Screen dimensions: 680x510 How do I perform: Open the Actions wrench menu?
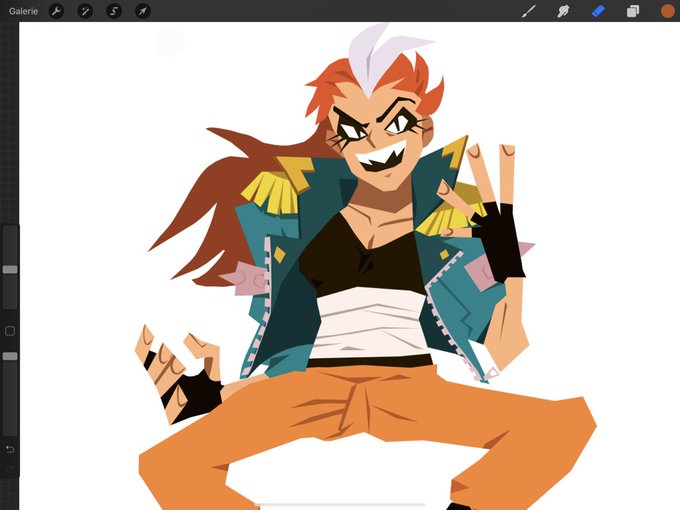[x=56, y=11]
